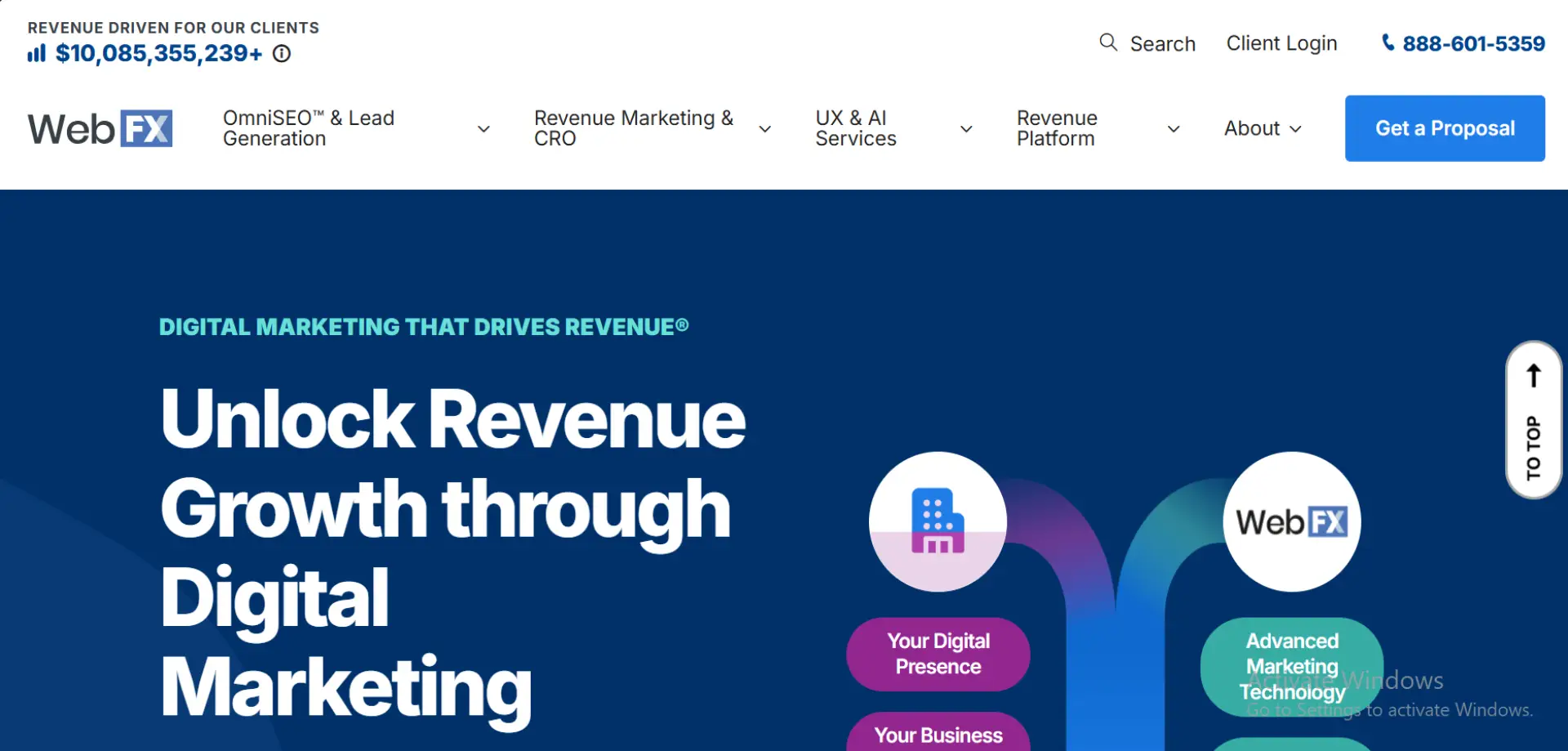Open the About menu item
The height and width of the screenshot is (751, 1568).
(1252, 128)
